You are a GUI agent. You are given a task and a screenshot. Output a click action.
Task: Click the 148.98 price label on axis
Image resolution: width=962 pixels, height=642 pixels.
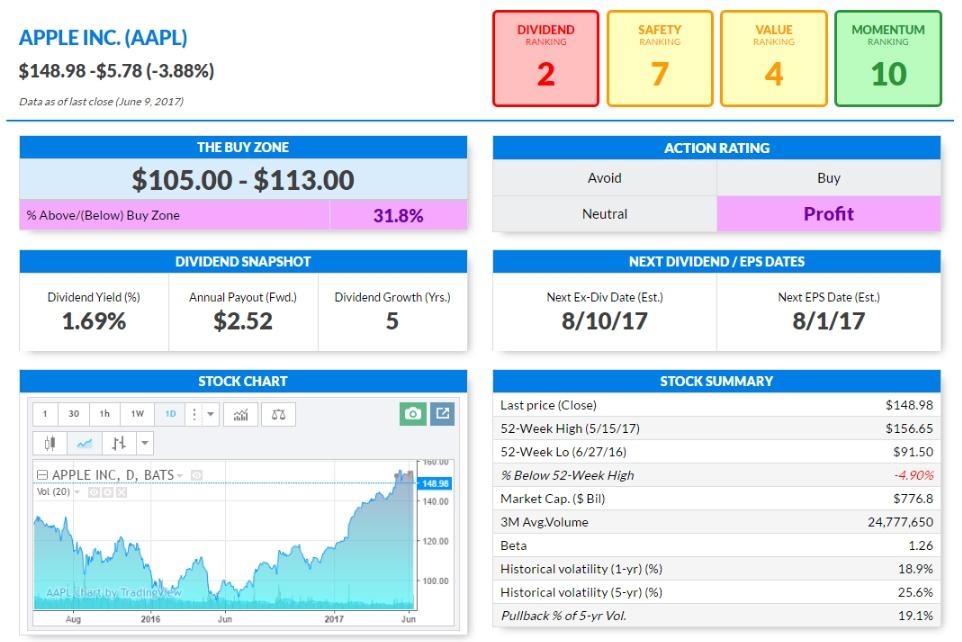437,483
